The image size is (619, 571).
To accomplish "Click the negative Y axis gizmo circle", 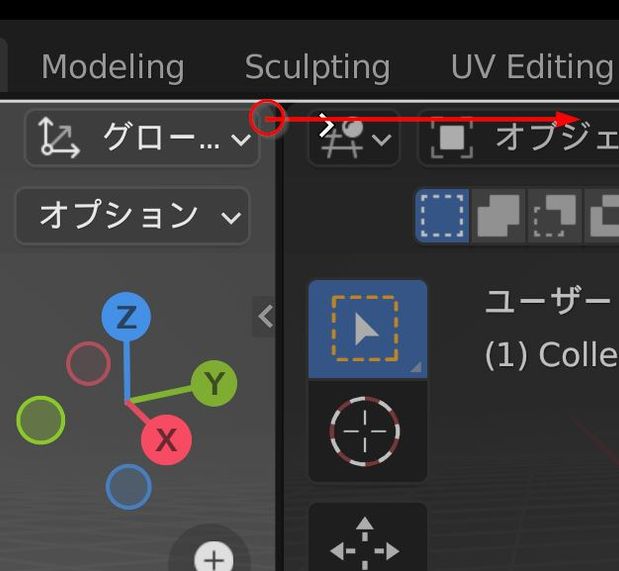I will (x=41, y=420).
